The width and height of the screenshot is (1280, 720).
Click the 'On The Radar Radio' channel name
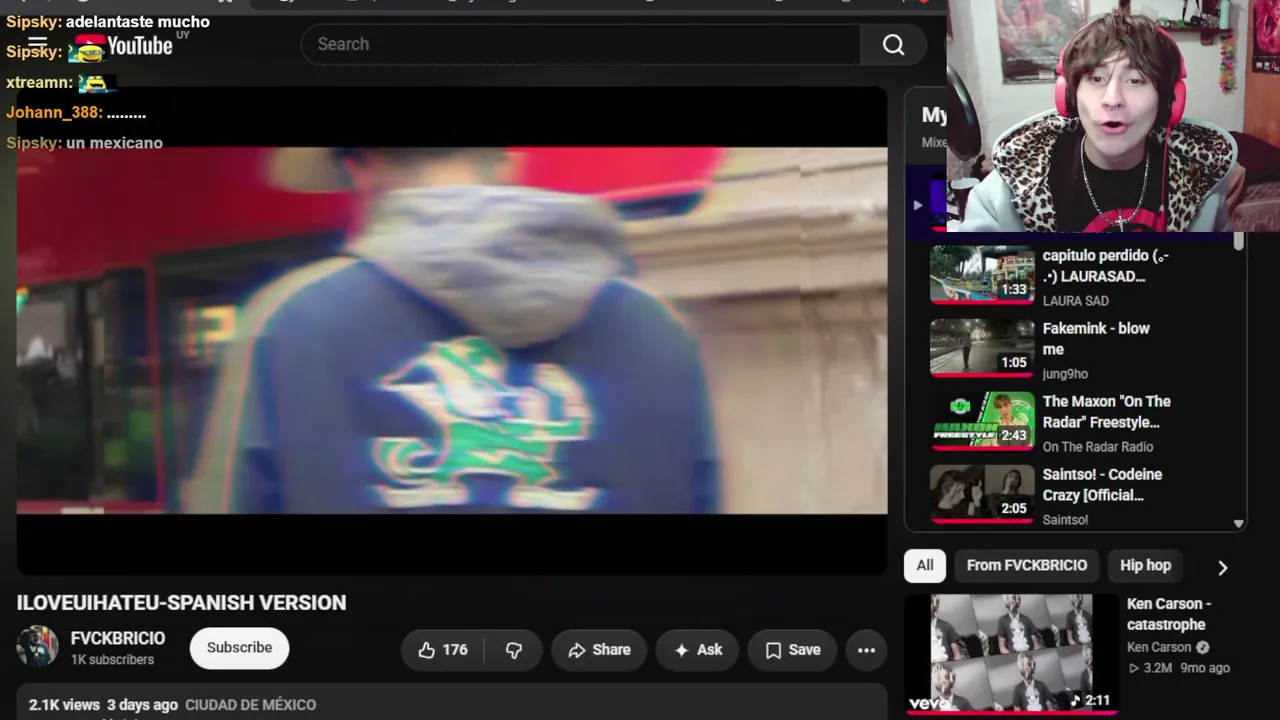(1098, 447)
